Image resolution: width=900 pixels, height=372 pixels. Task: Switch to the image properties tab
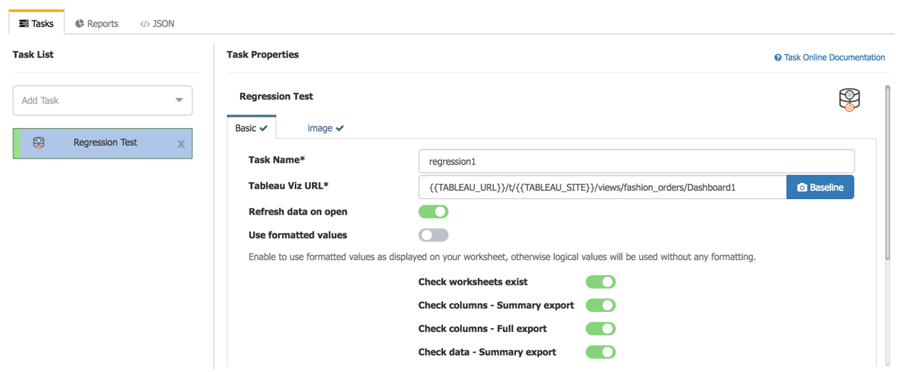(325, 128)
